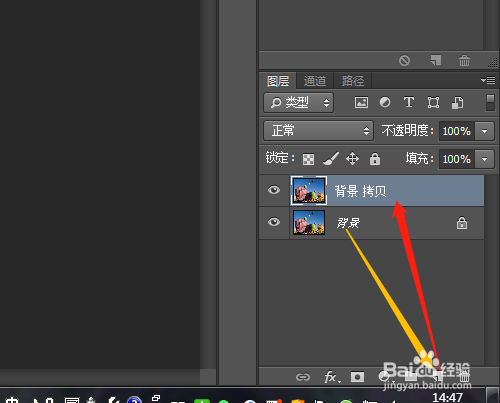Click the Show Desktop button beside clock
Screen dimensions: 500x403
[493, 395]
